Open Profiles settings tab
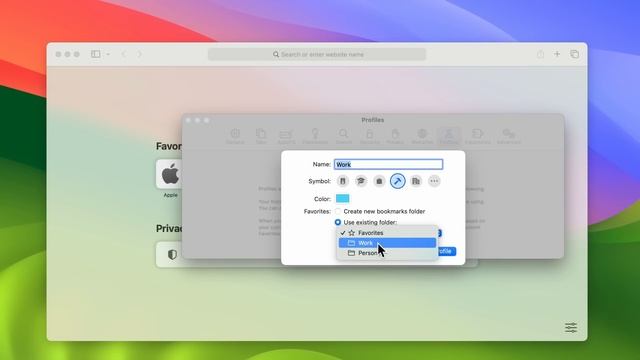 tap(449, 136)
